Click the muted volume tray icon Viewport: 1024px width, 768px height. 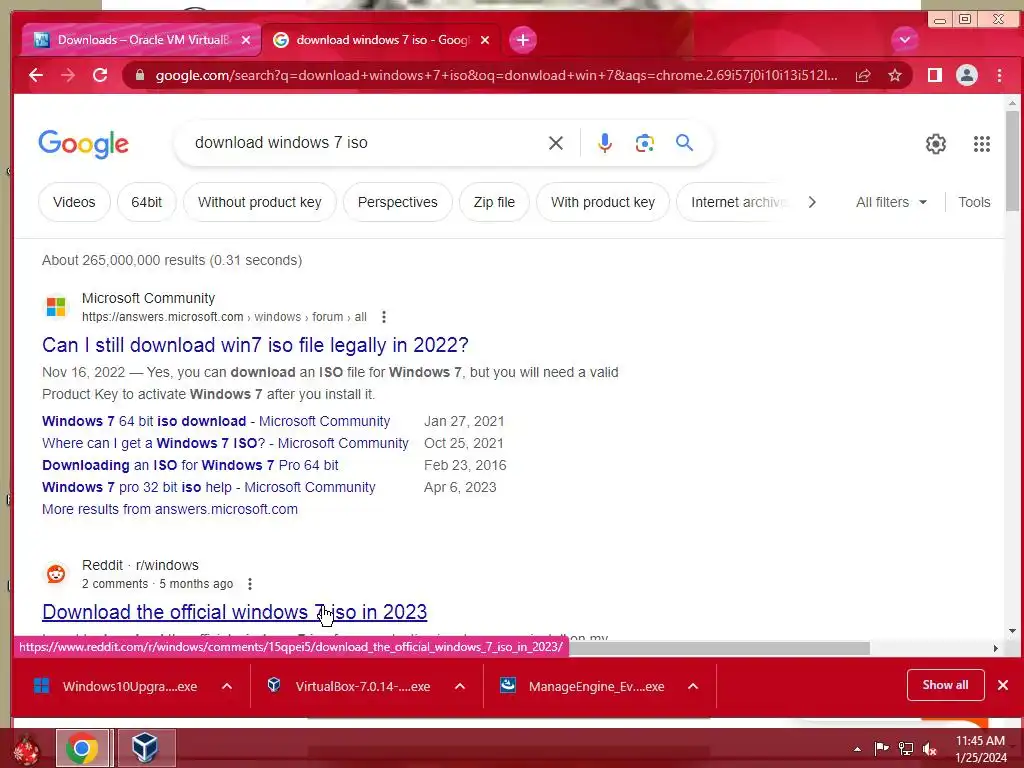tap(929, 749)
